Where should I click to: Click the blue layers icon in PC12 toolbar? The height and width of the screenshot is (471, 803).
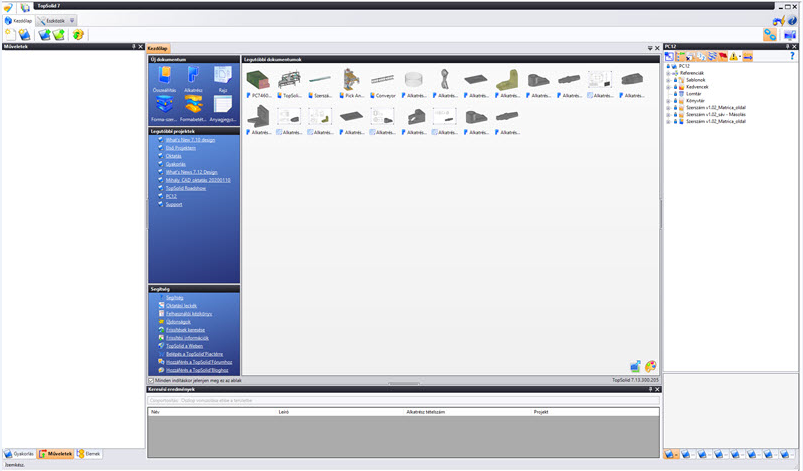point(712,56)
